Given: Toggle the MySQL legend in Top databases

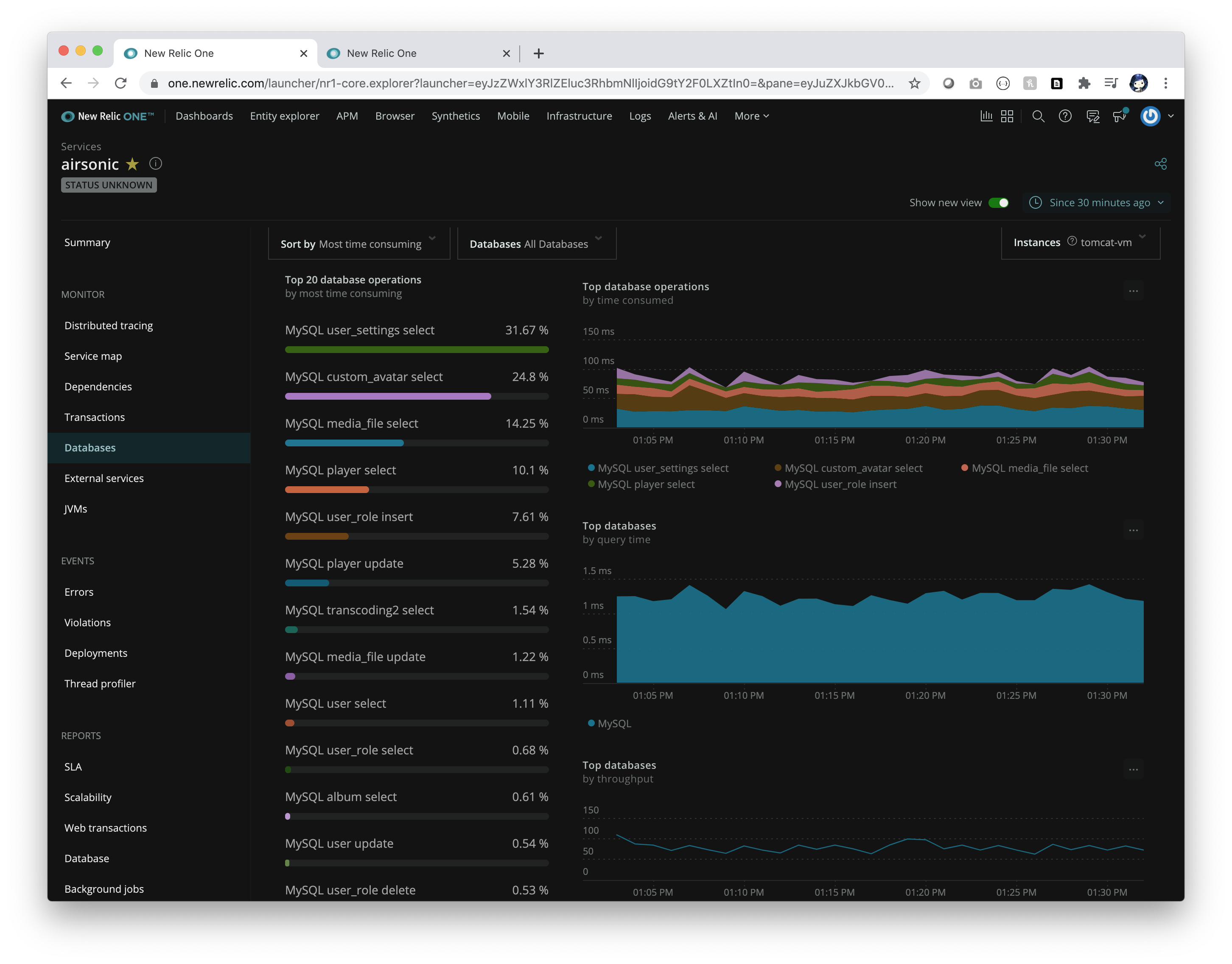Looking at the screenshot, I should tap(610, 724).
